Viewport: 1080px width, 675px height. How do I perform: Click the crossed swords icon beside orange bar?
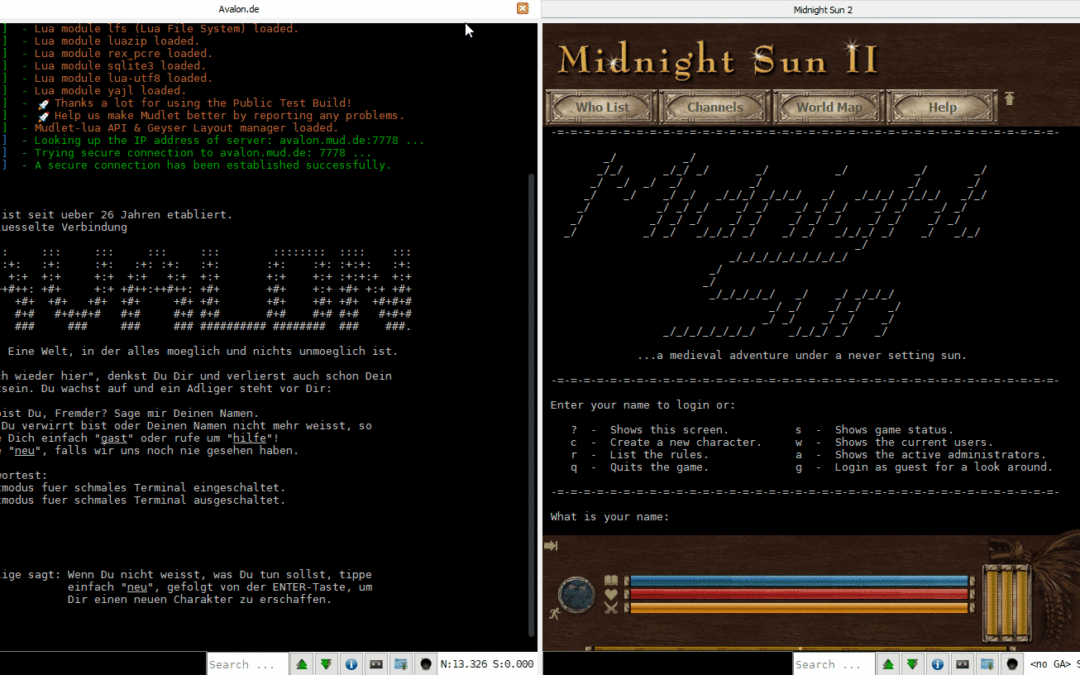pyautogui.click(x=611, y=608)
